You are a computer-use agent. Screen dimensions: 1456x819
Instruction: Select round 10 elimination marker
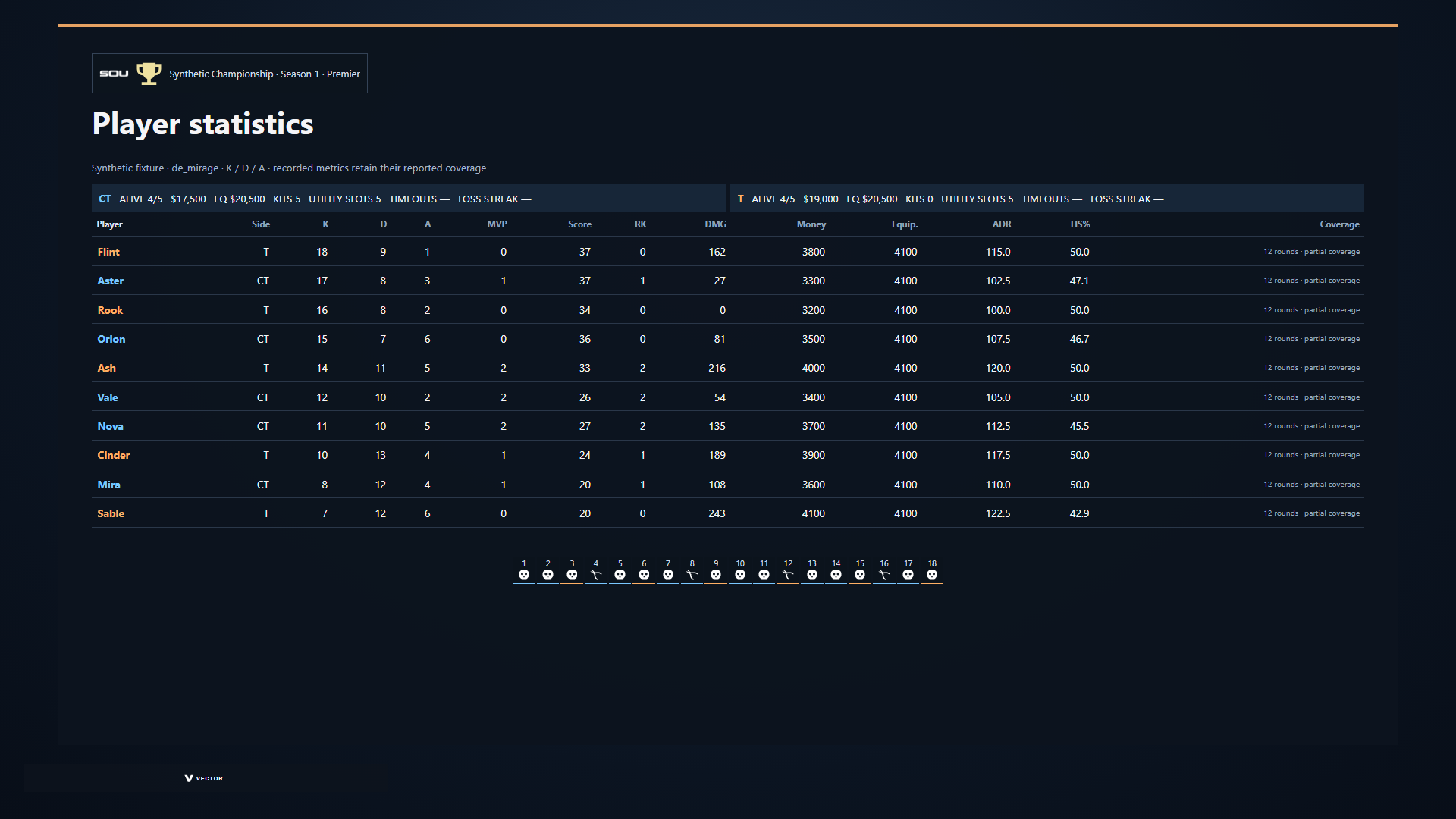[740, 575]
